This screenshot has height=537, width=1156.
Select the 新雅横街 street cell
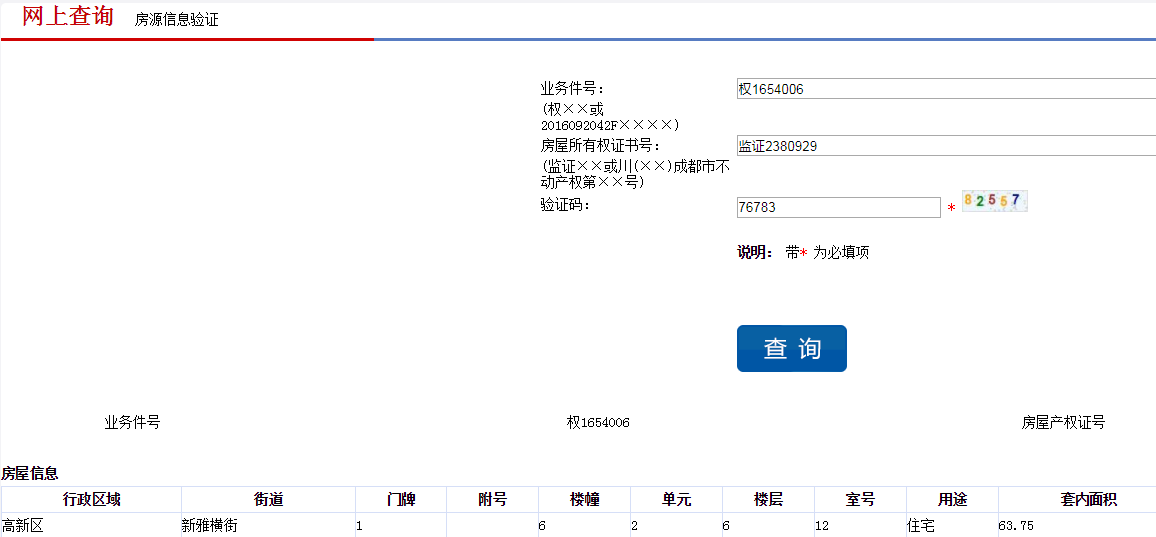209,525
